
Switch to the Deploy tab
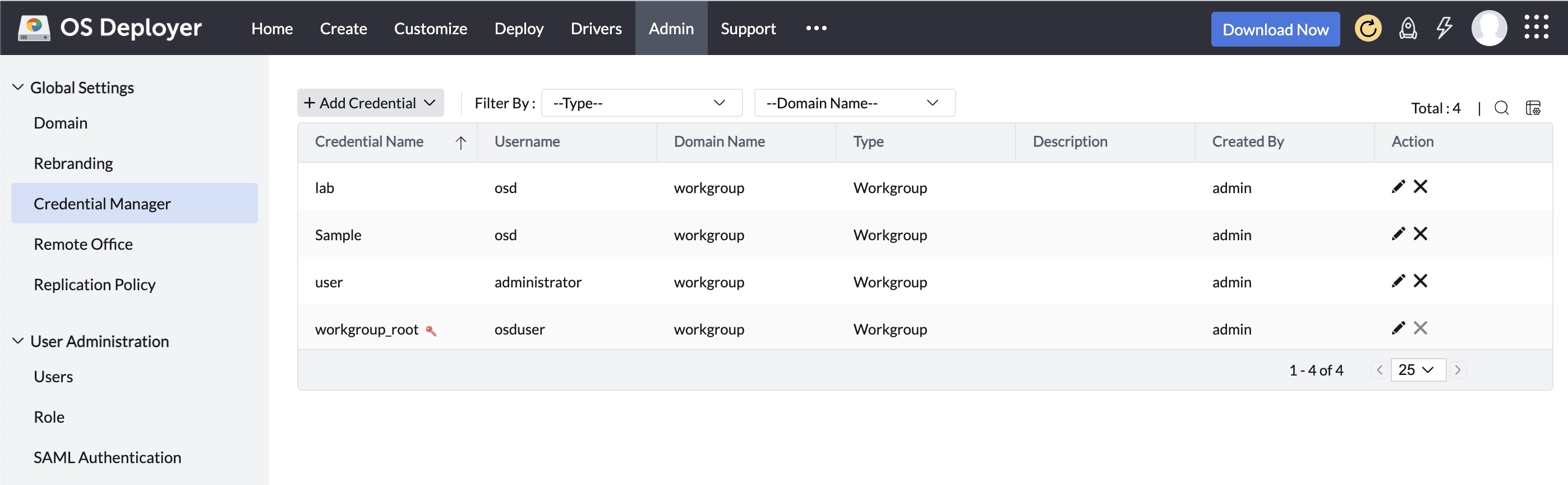(519, 29)
